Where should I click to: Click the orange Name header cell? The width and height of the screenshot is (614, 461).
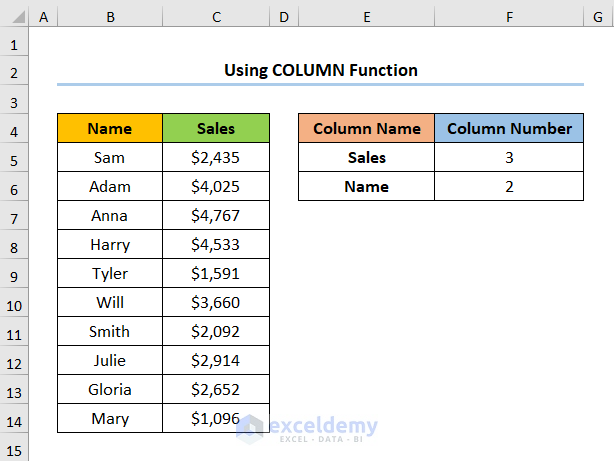109,129
